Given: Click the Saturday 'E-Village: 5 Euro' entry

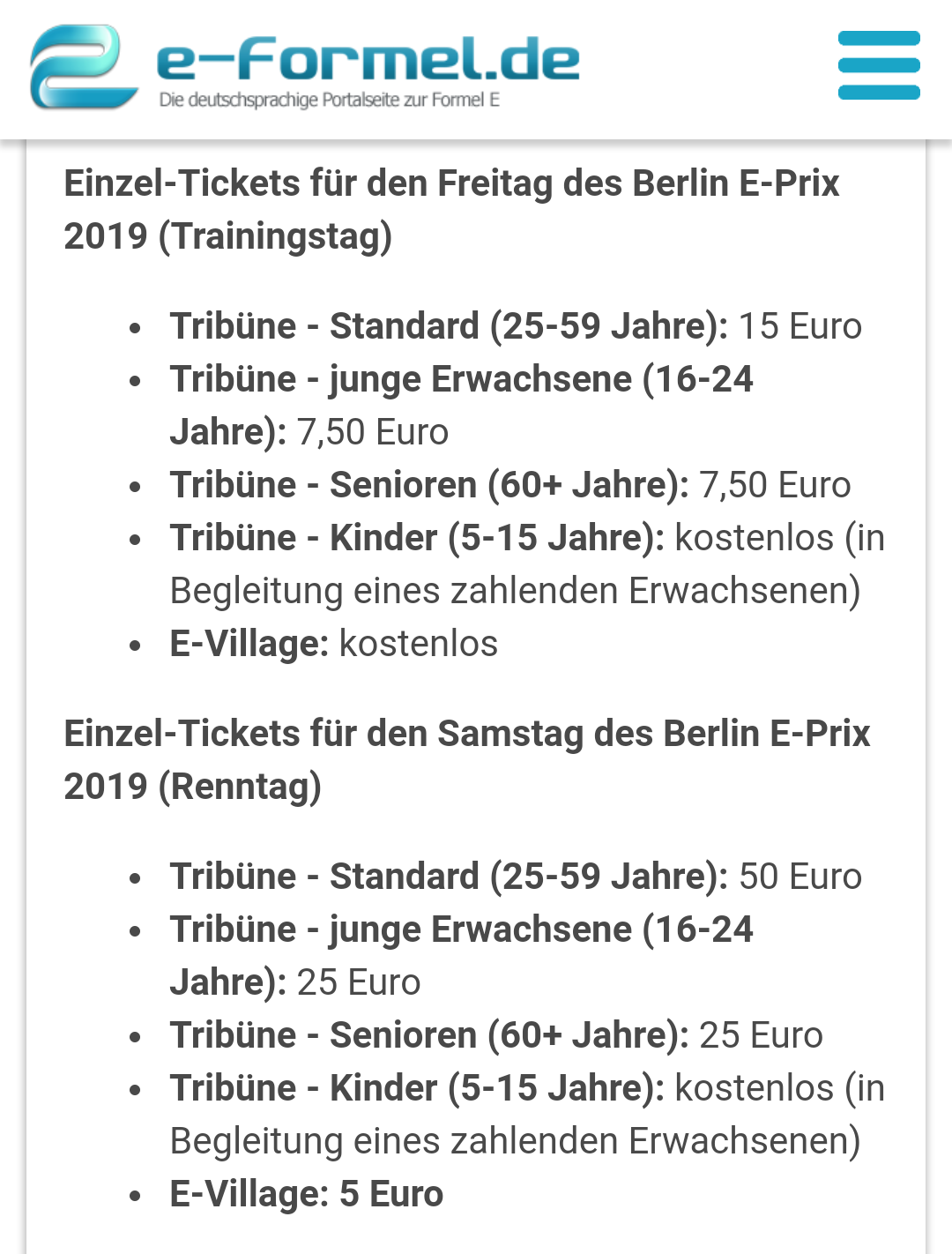Looking at the screenshot, I should (306, 1194).
